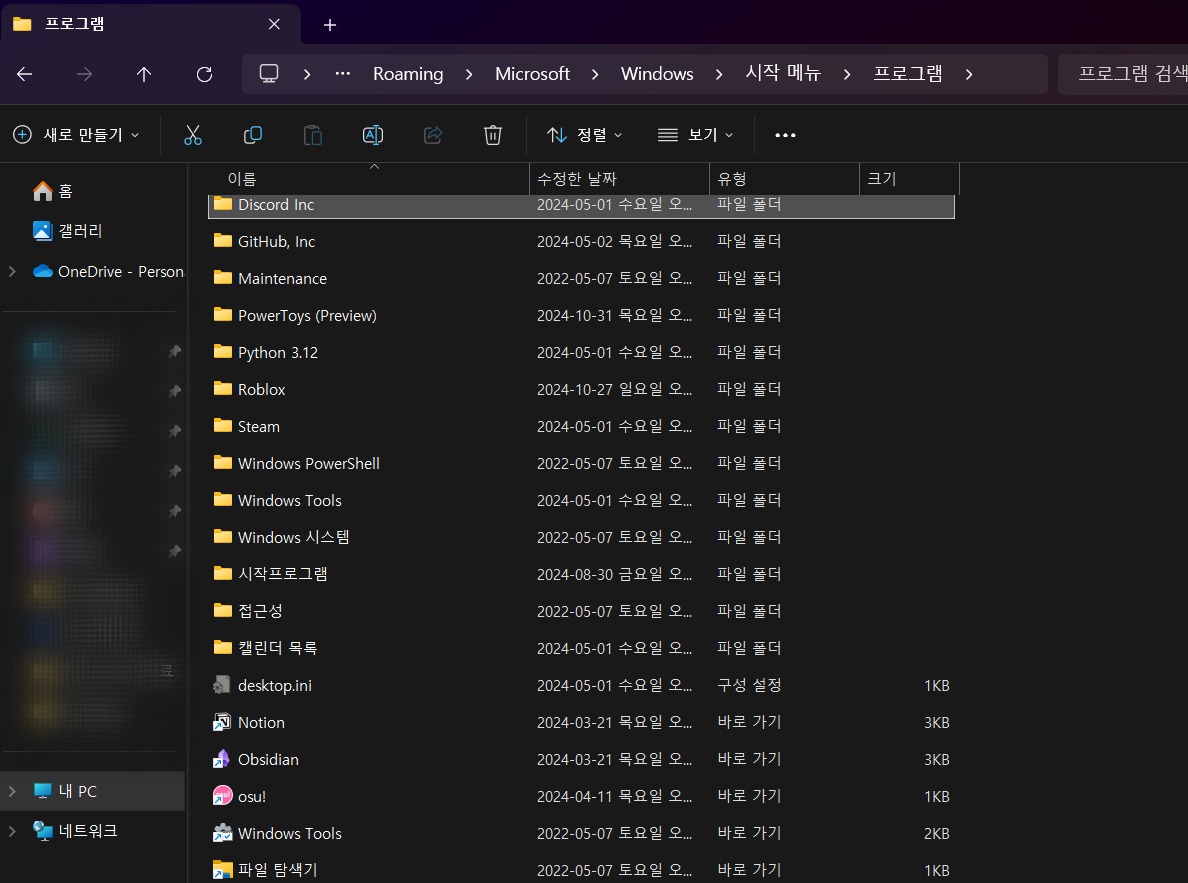This screenshot has width=1188, height=883.
Task: Click the Obsidian shortcut icon
Action: tap(222, 759)
